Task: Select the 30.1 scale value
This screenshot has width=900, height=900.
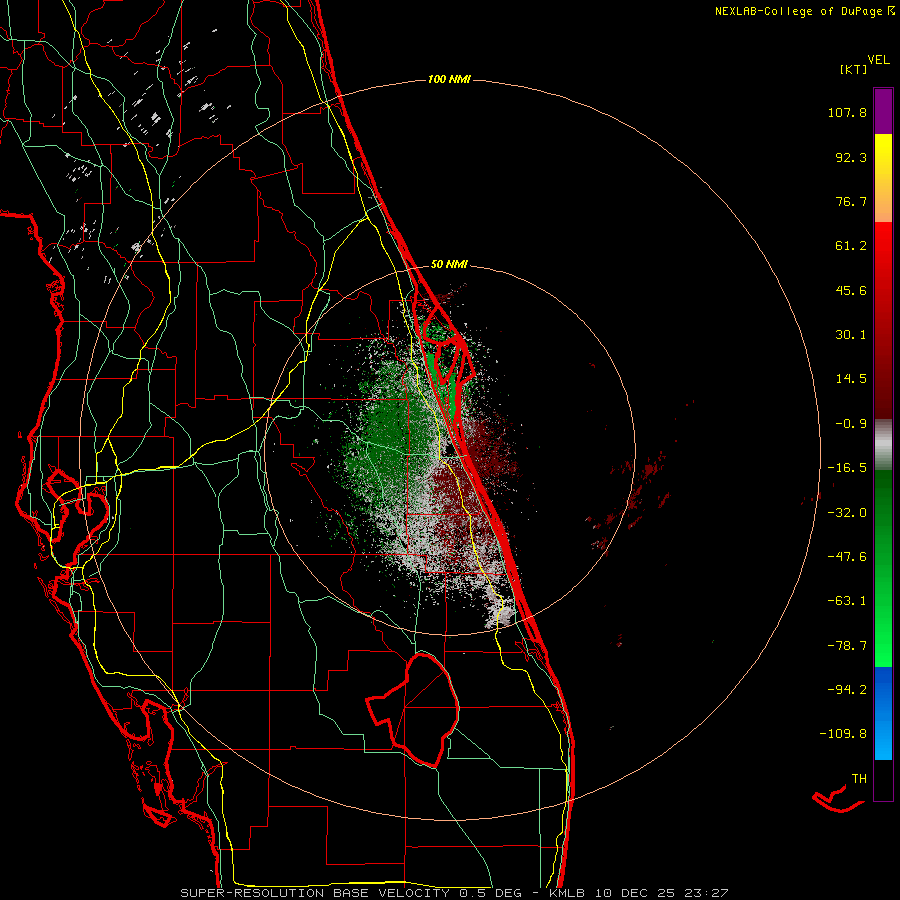Action: [x=851, y=335]
